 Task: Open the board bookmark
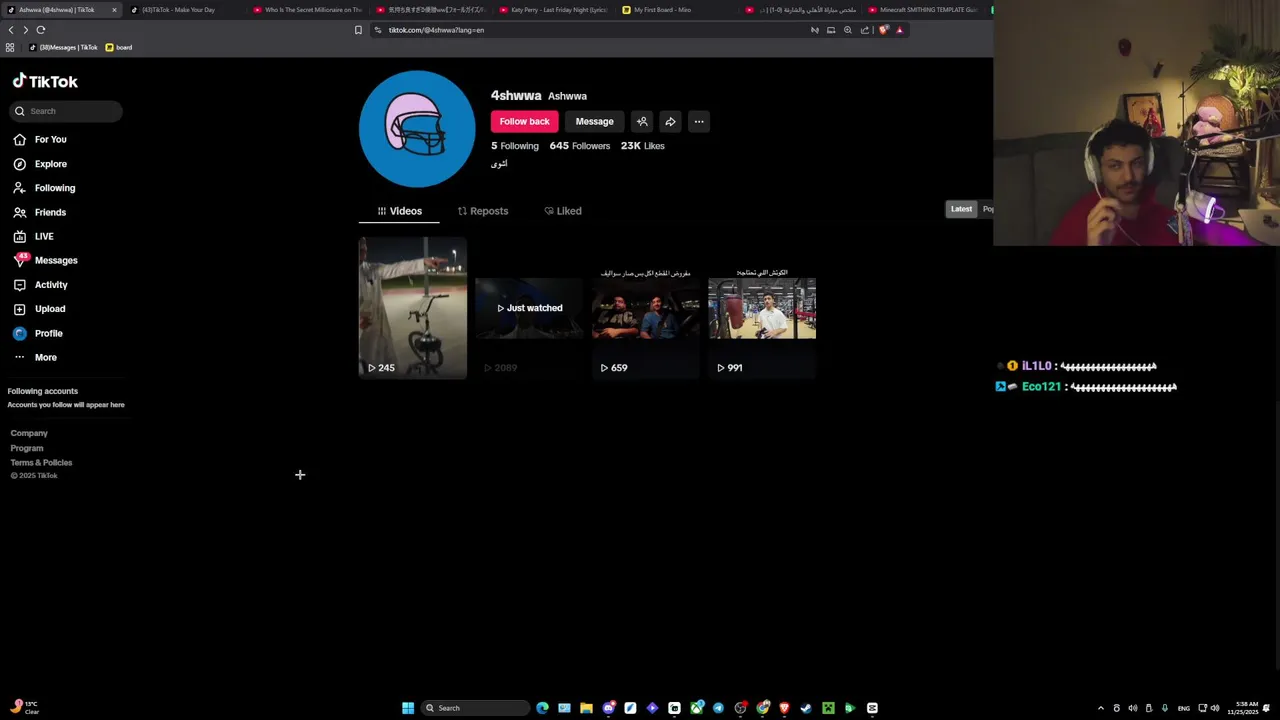(x=119, y=47)
